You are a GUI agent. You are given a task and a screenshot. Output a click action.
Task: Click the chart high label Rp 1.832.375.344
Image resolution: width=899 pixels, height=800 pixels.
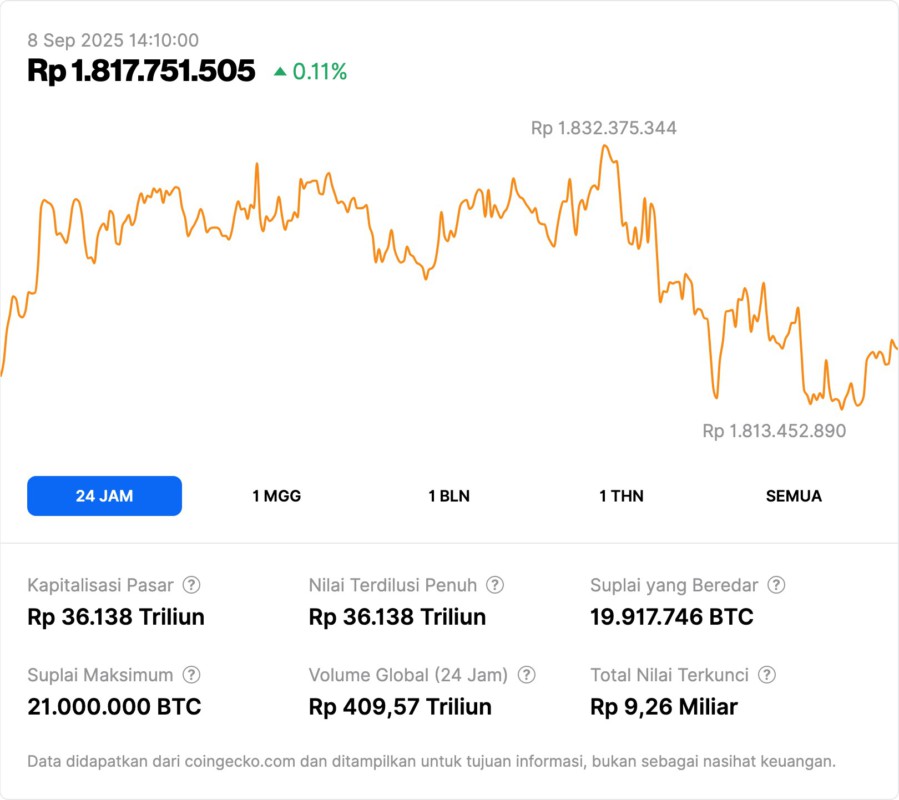[x=603, y=128]
